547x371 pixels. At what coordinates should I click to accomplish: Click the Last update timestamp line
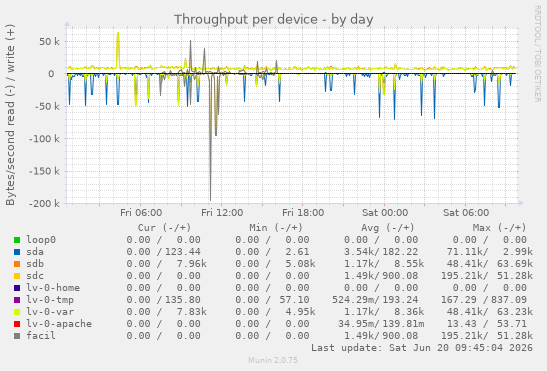[x=422, y=348]
